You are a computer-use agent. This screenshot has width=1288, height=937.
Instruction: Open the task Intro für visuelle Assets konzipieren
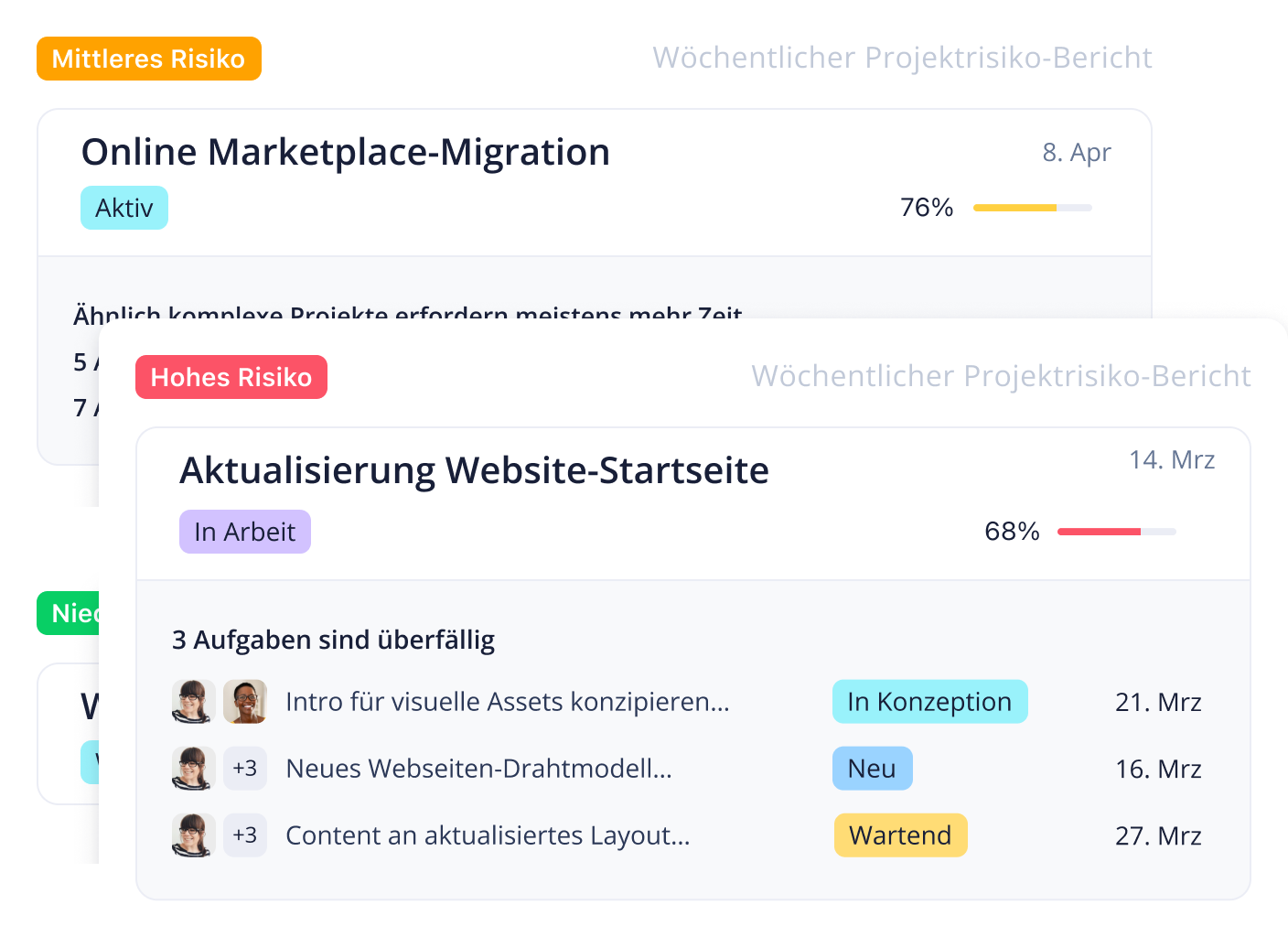507,702
